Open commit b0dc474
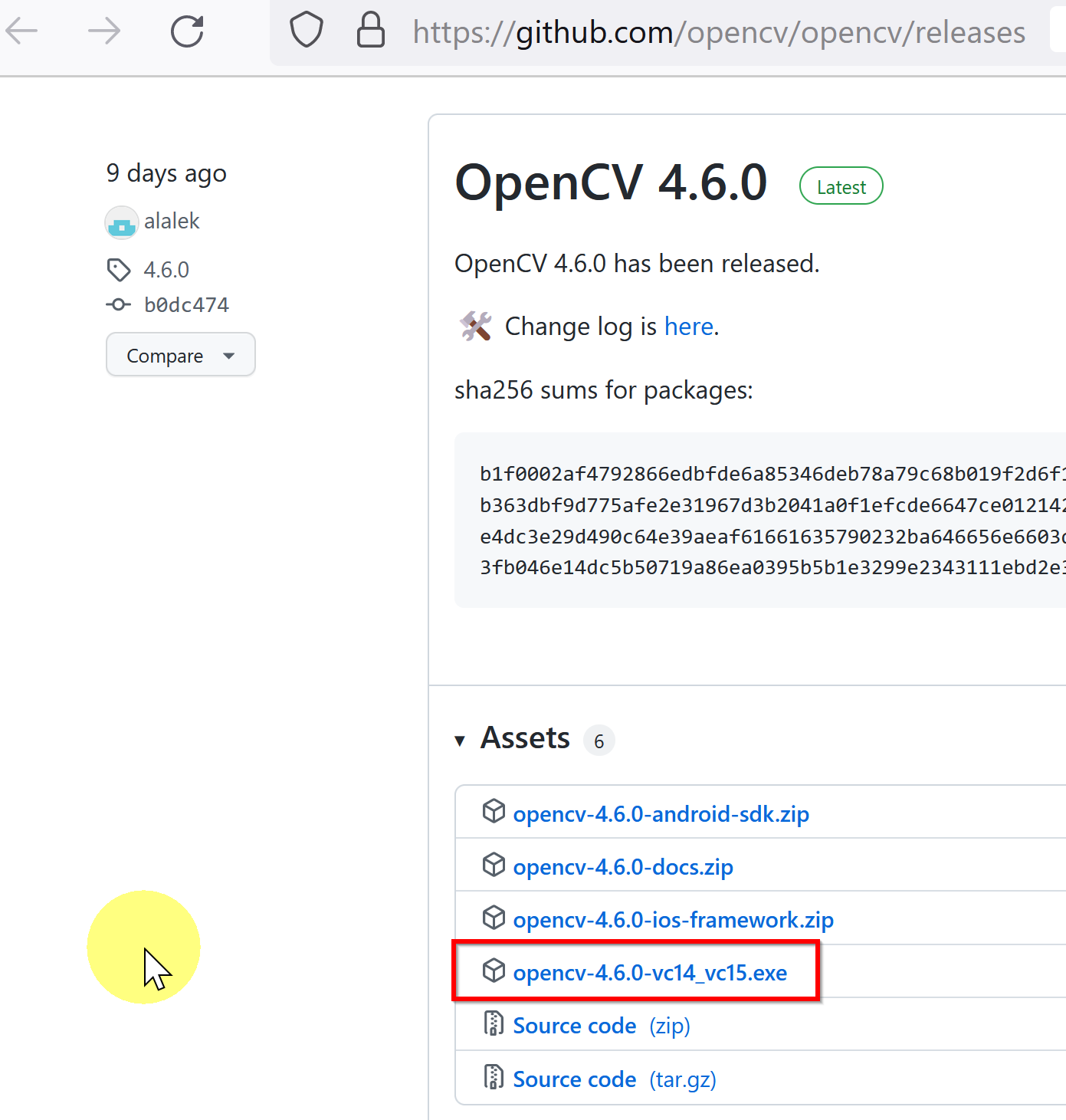 [186, 305]
